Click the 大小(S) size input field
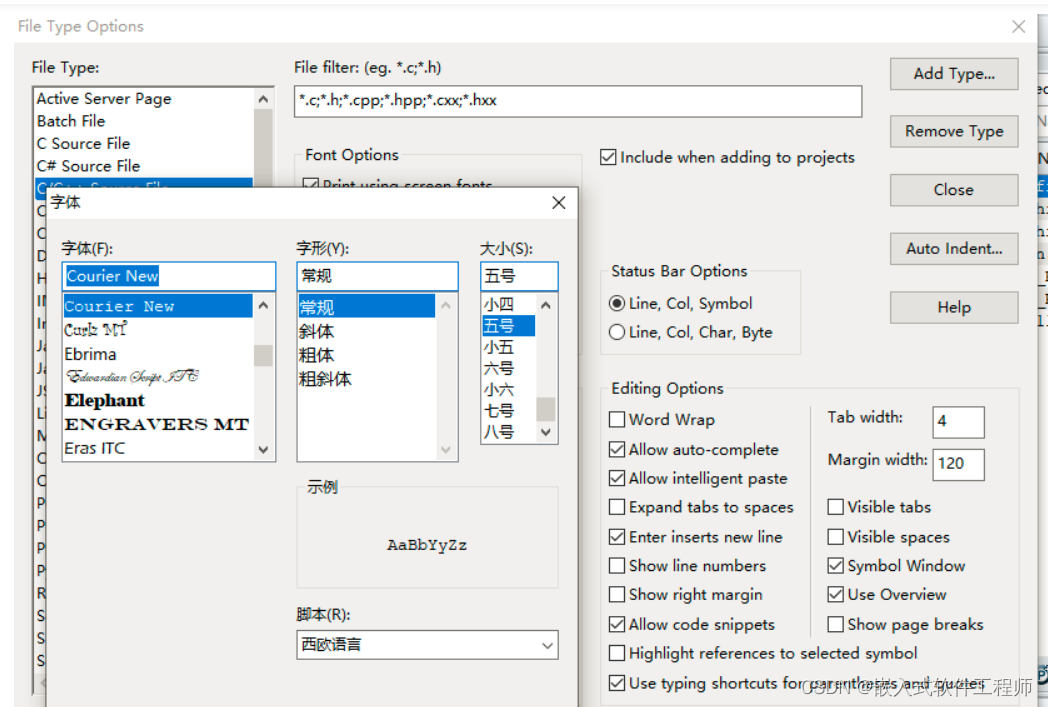The image size is (1048, 707). click(519, 276)
